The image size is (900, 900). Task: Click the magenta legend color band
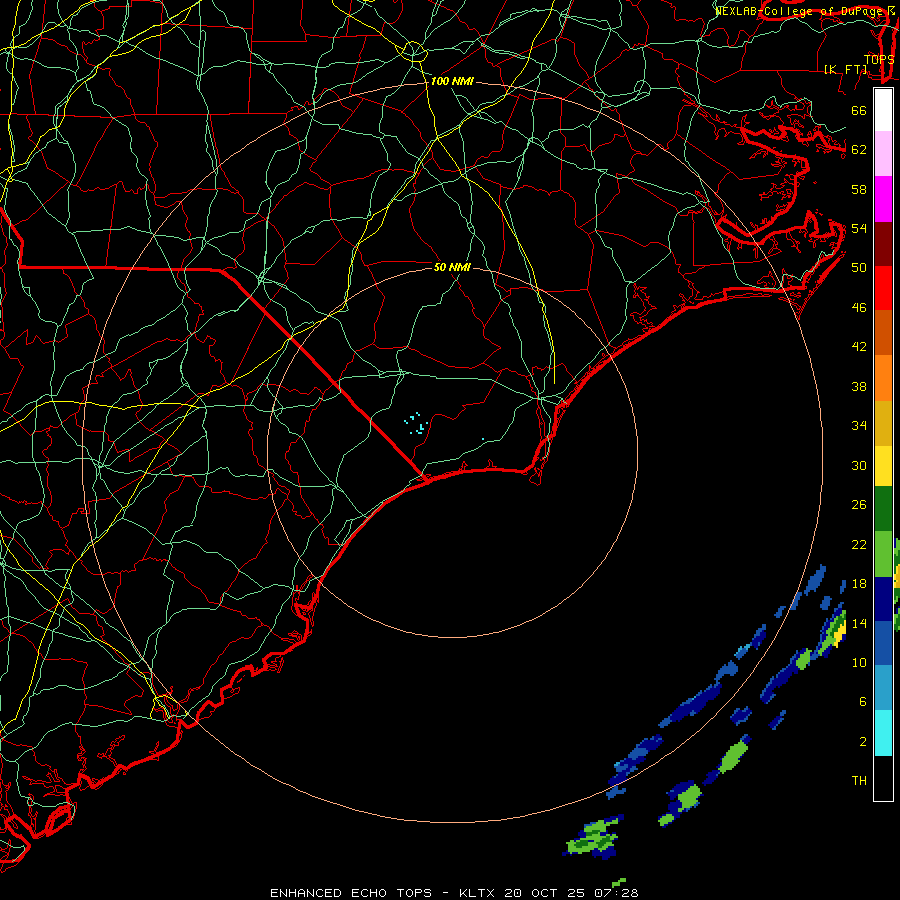coord(883,199)
